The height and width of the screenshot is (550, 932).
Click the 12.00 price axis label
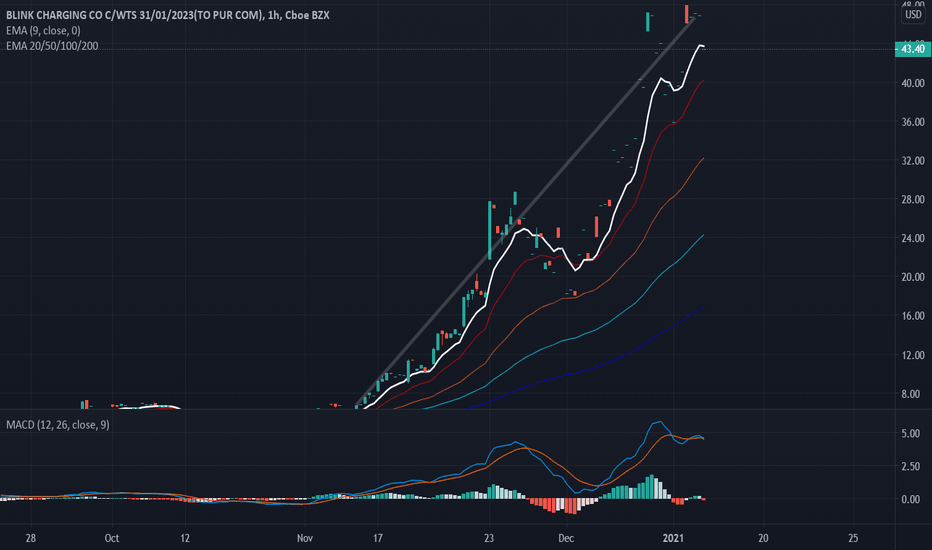913,355
